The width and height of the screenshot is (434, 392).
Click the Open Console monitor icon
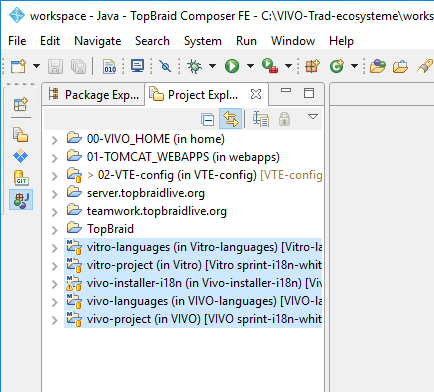tap(137, 66)
